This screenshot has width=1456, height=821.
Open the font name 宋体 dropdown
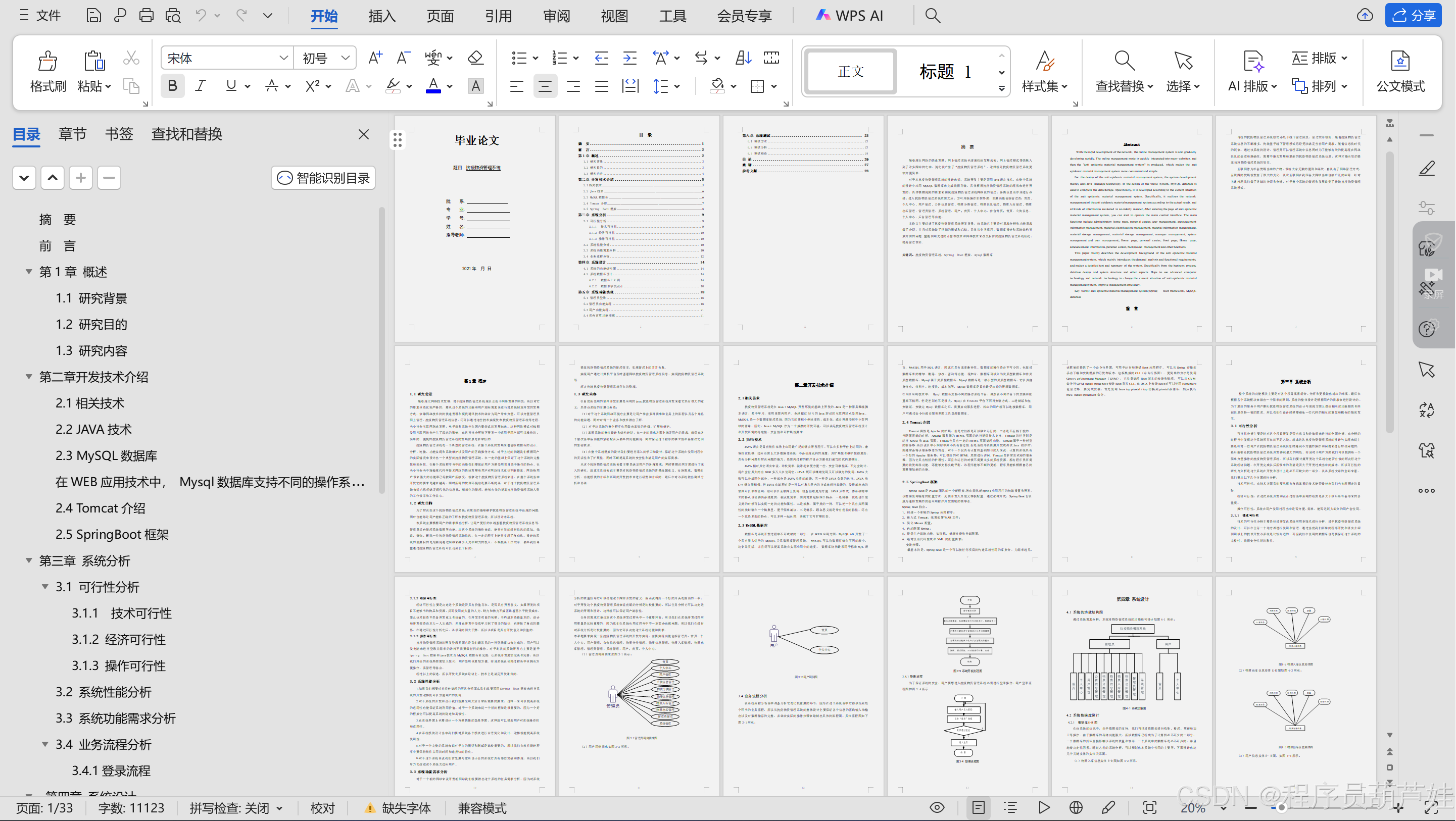(x=283, y=58)
